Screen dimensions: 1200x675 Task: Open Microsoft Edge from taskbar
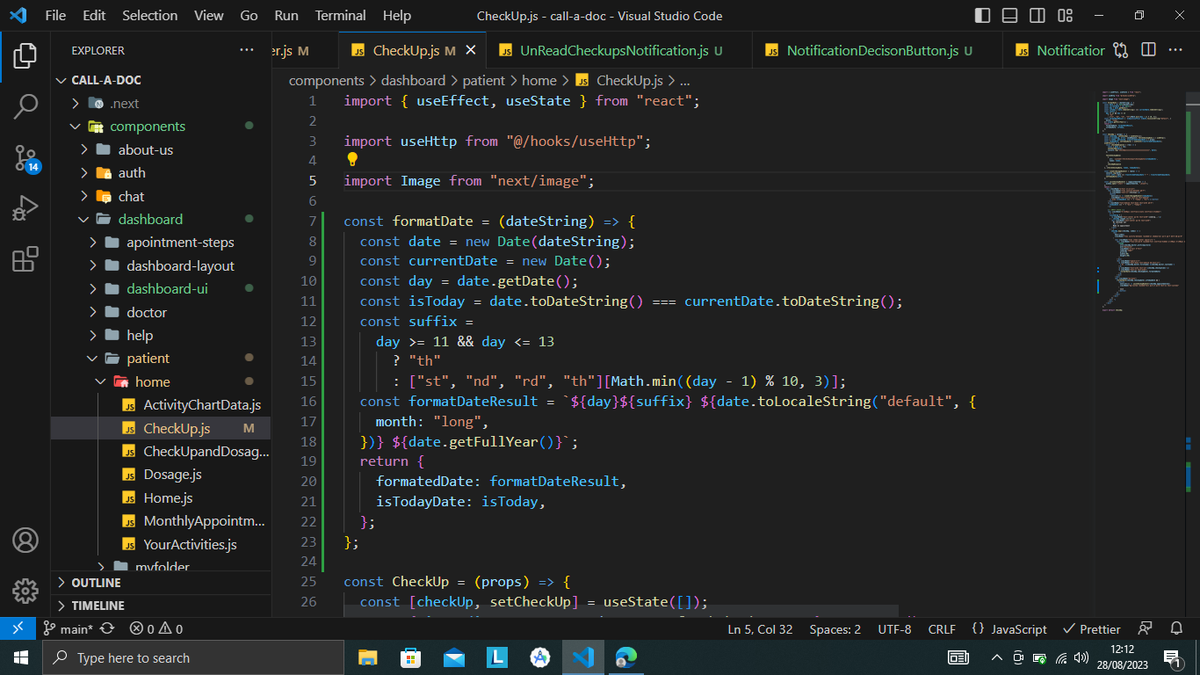click(x=627, y=657)
